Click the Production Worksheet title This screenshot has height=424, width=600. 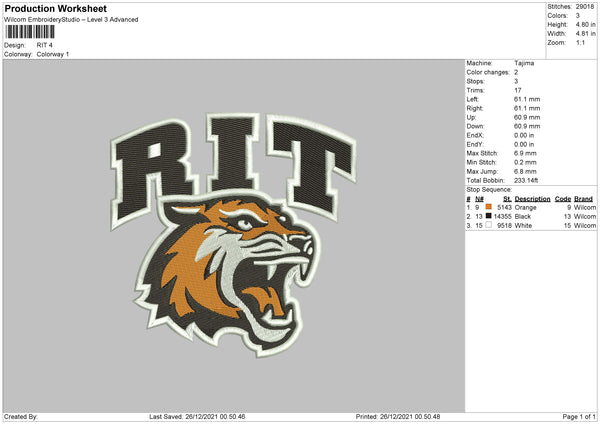(55, 8)
